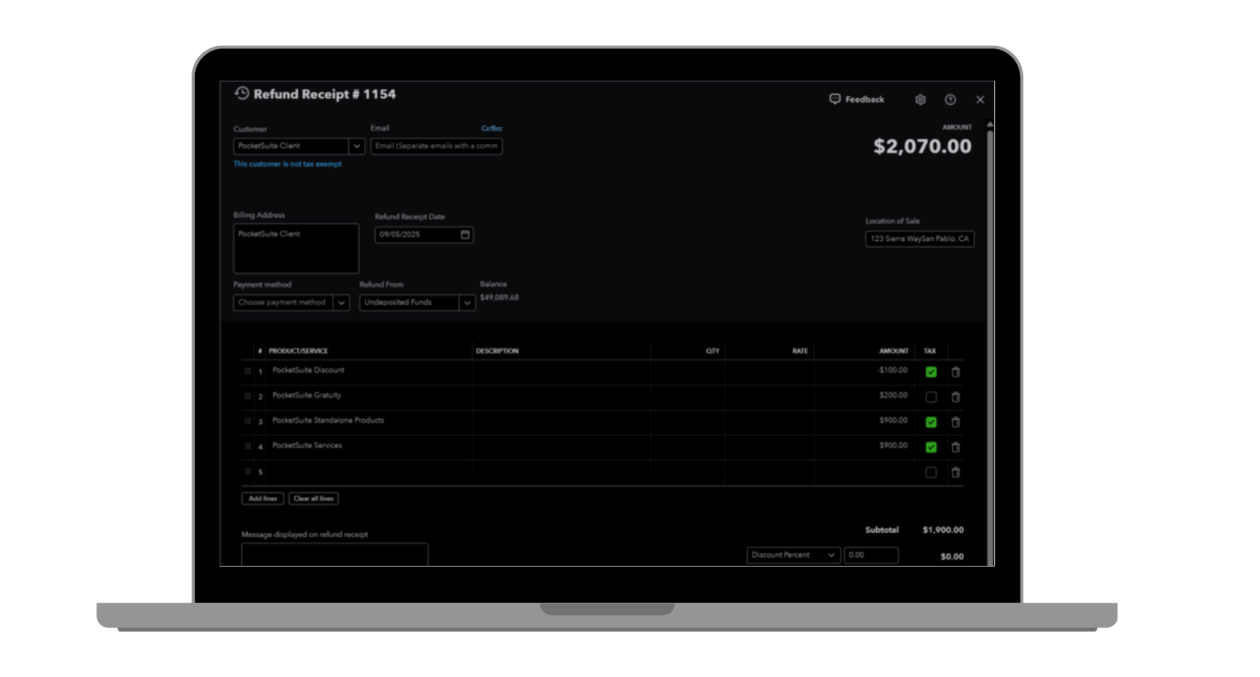Delete the PocketSuite Discount line
Screen dimensions: 1260x677
pos(955,372)
